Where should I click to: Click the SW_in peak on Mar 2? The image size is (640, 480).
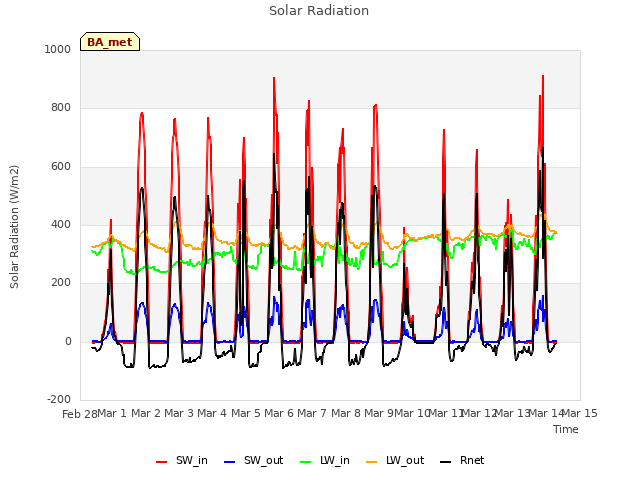[x=142, y=113]
